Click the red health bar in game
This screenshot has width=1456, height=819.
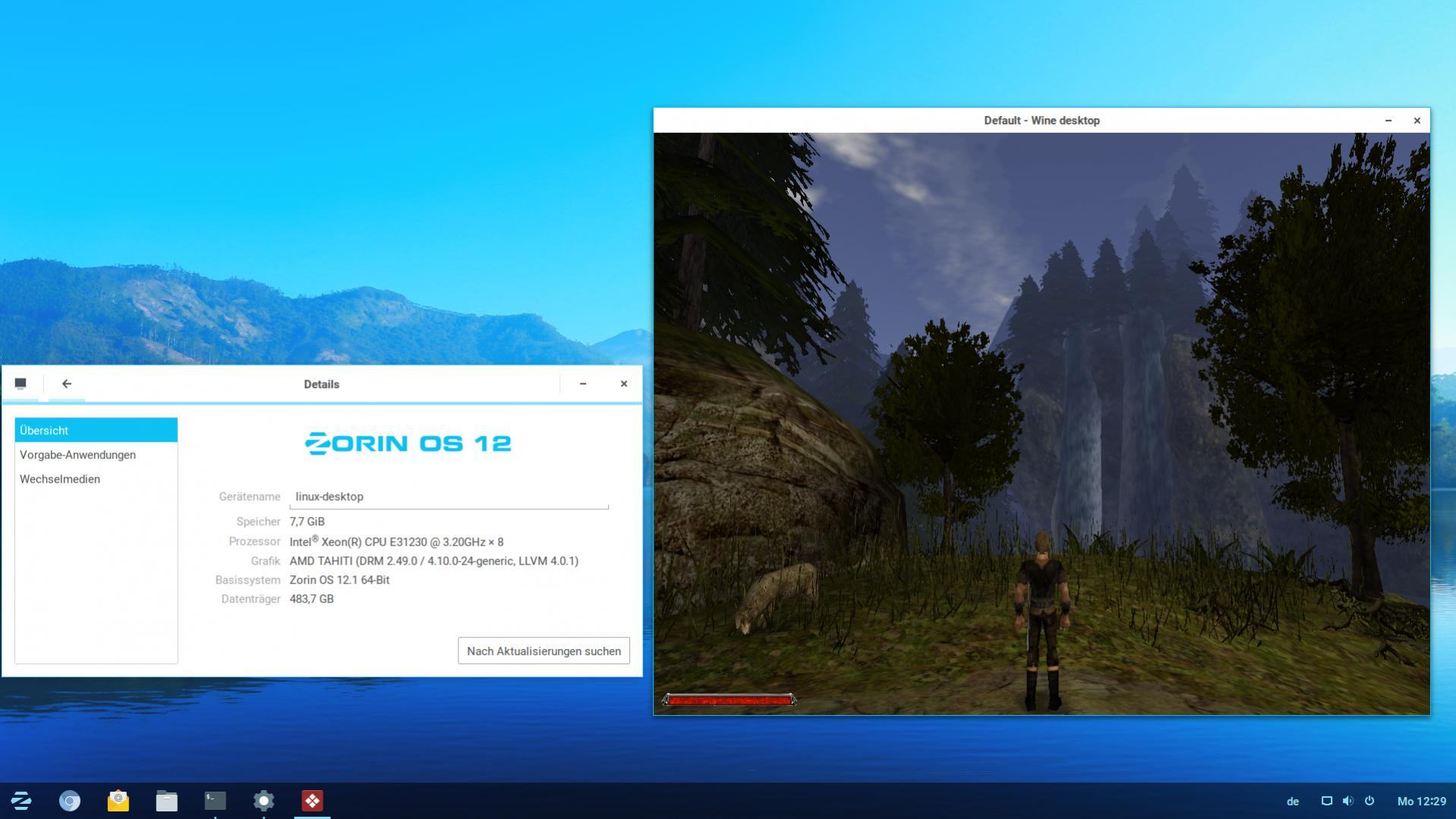(729, 700)
